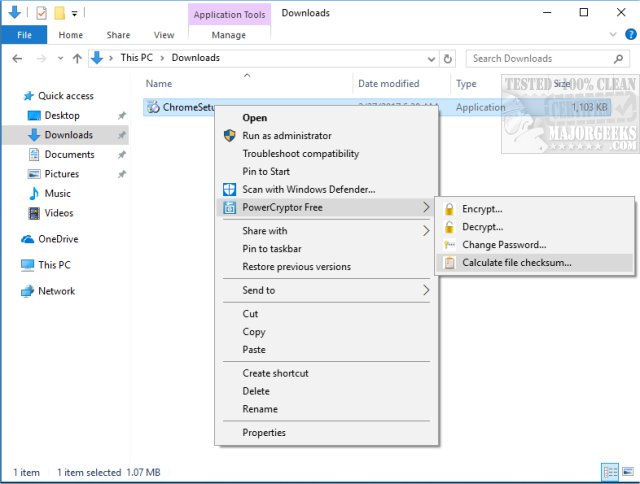Choose Calculate file checksum option
Screen dimensions: 640x484
516,263
